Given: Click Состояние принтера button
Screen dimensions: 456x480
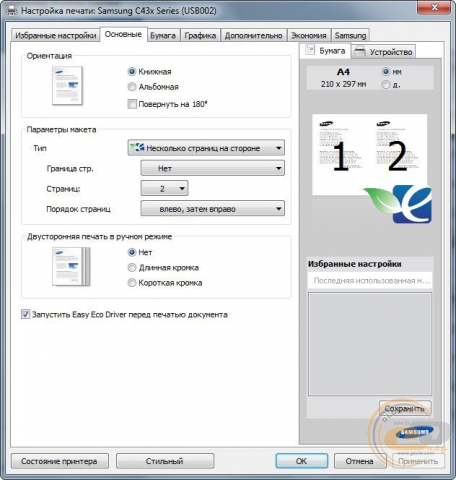Looking at the screenshot, I should [x=60, y=461].
